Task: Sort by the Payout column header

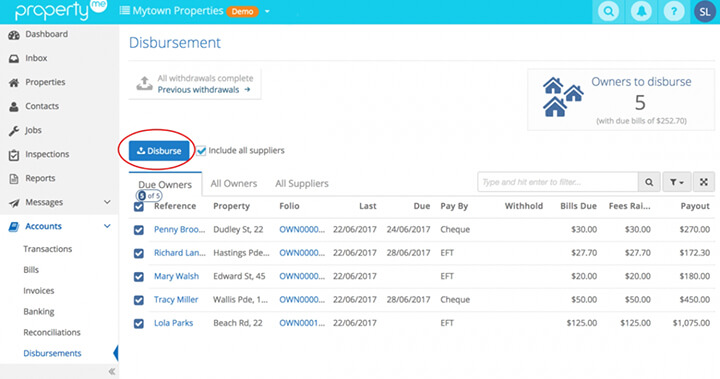Action: tap(695, 206)
